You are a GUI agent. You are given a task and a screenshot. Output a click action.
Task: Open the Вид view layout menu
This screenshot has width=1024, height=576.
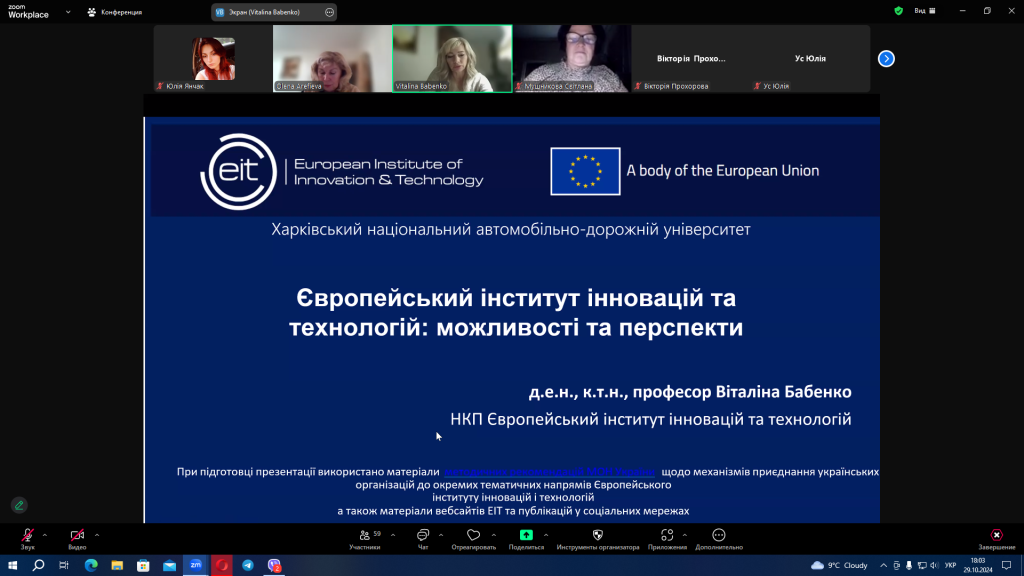tap(925, 11)
